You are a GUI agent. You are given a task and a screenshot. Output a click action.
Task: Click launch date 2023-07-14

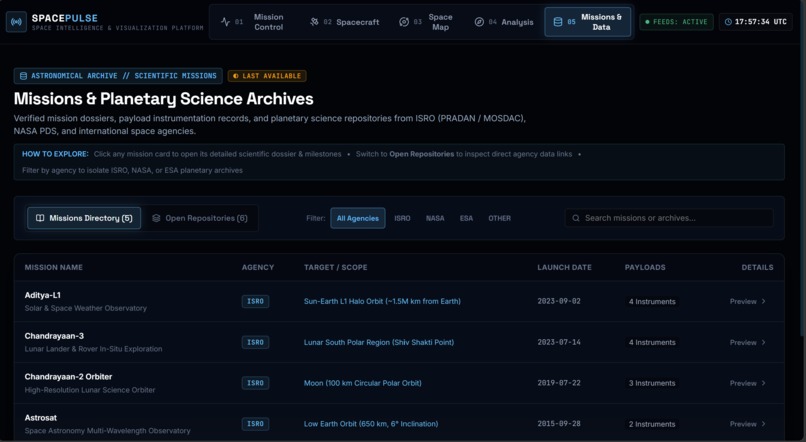[559, 342]
